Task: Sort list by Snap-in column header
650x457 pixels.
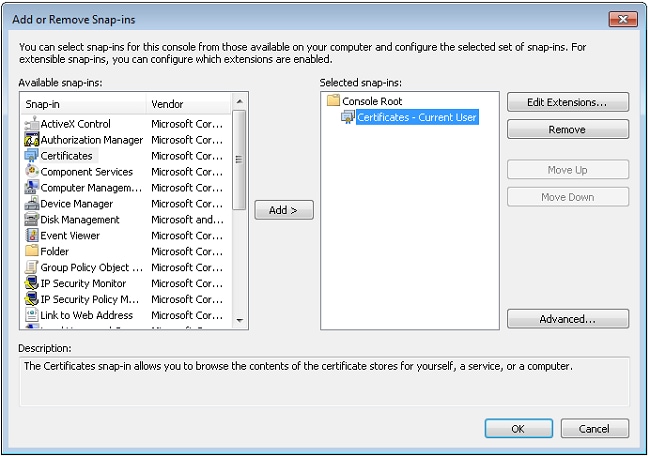Action: pos(82,103)
